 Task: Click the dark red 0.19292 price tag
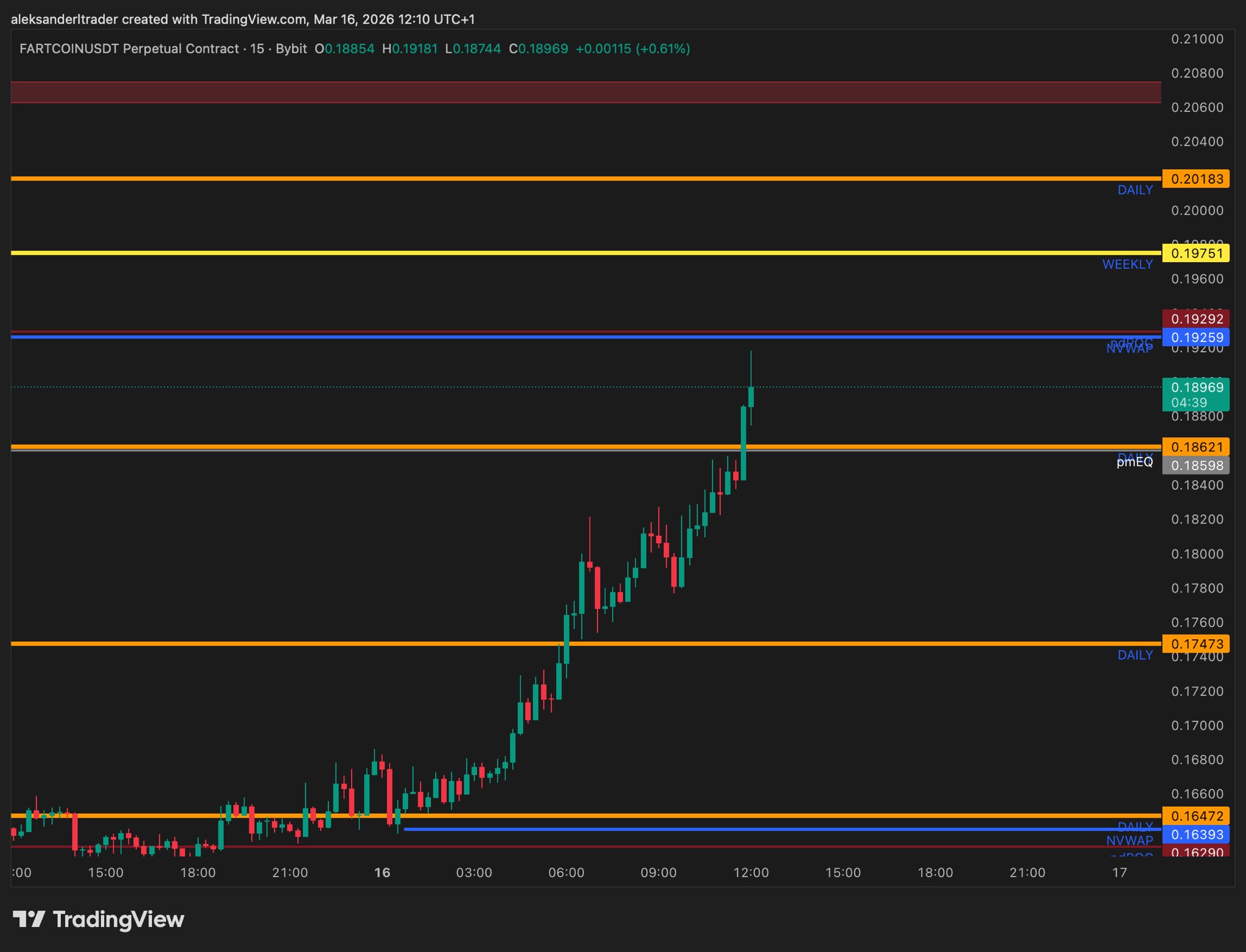tap(1196, 318)
